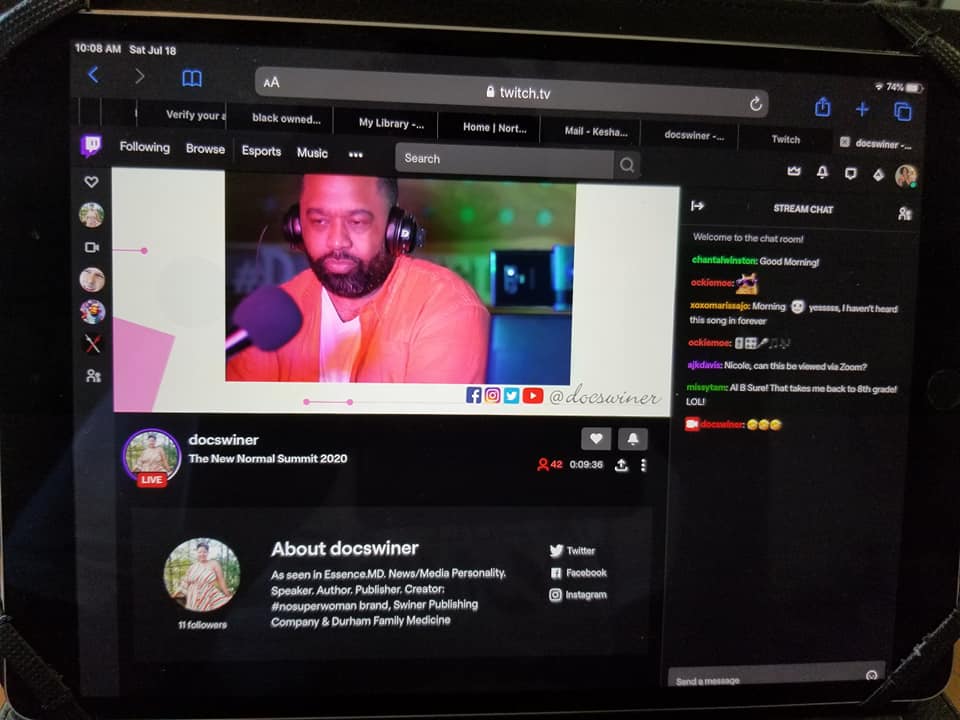
Task: Collapse the stream chat panel
Action: click(x=698, y=206)
